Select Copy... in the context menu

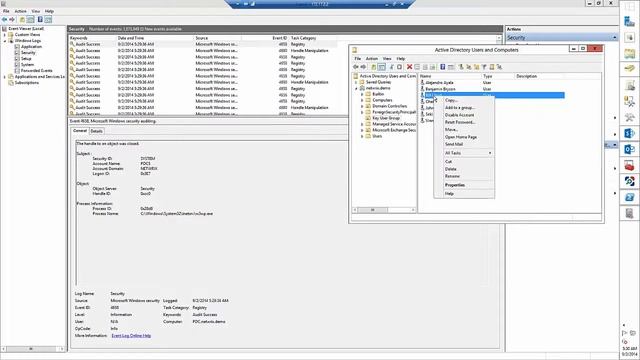point(451,100)
